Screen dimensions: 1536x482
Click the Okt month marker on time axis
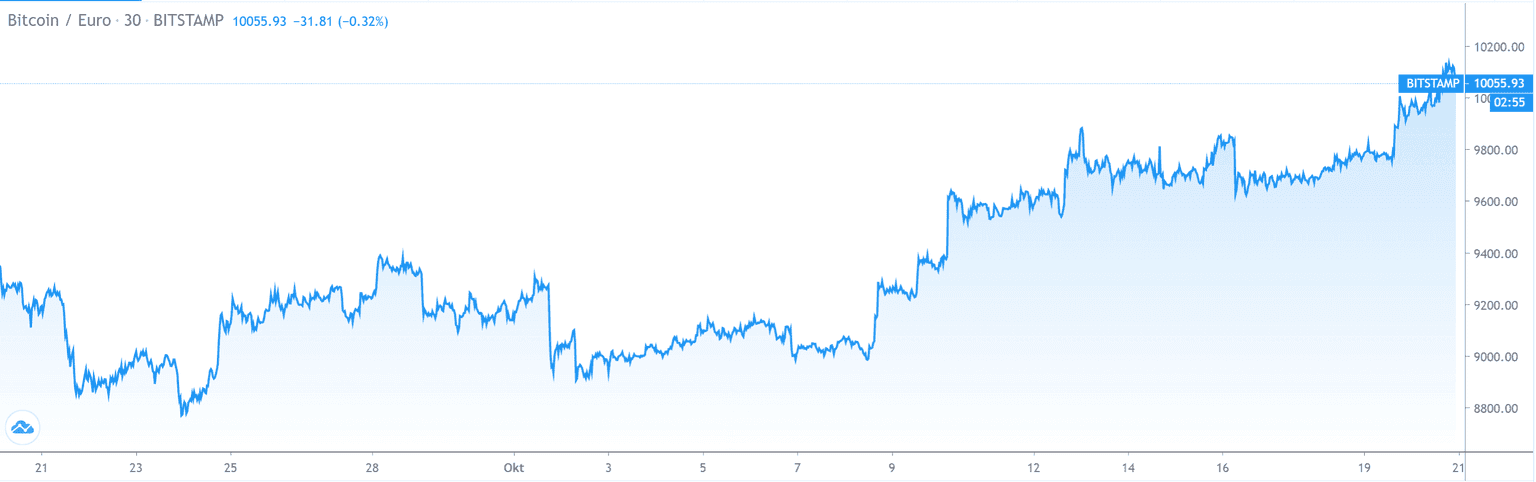(513, 467)
